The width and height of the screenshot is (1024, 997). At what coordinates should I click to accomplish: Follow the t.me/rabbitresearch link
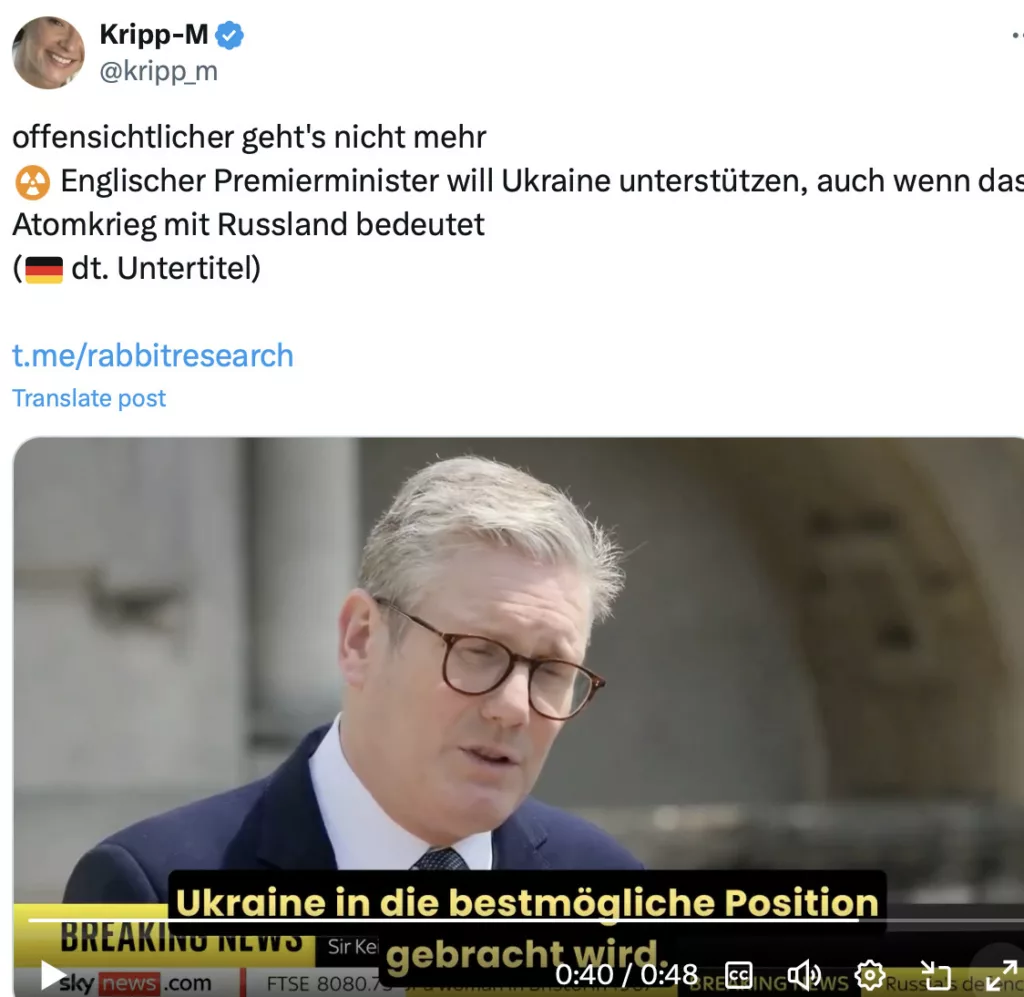tap(153, 355)
